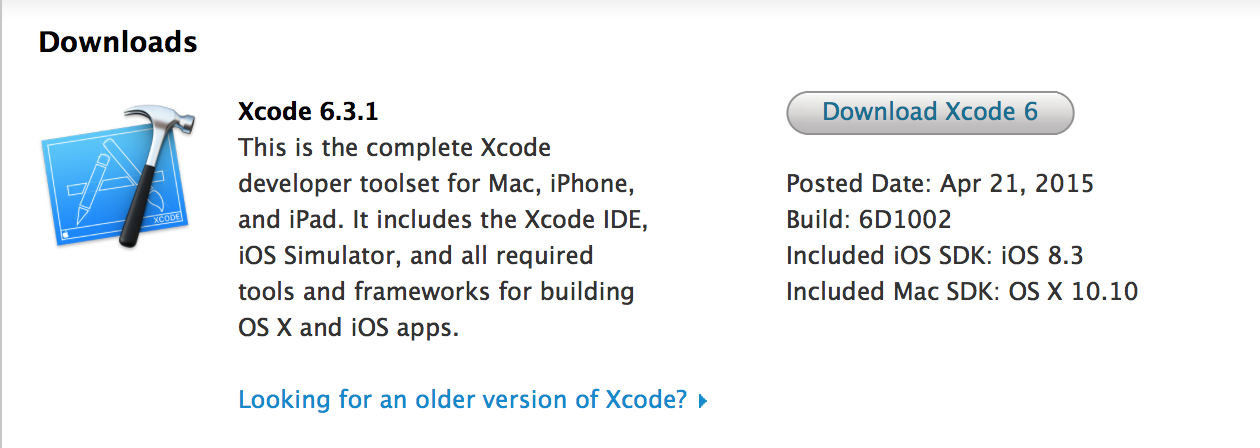Click the Included iOS SDK line
The height and width of the screenshot is (448, 1260).
[x=934, y=256]
